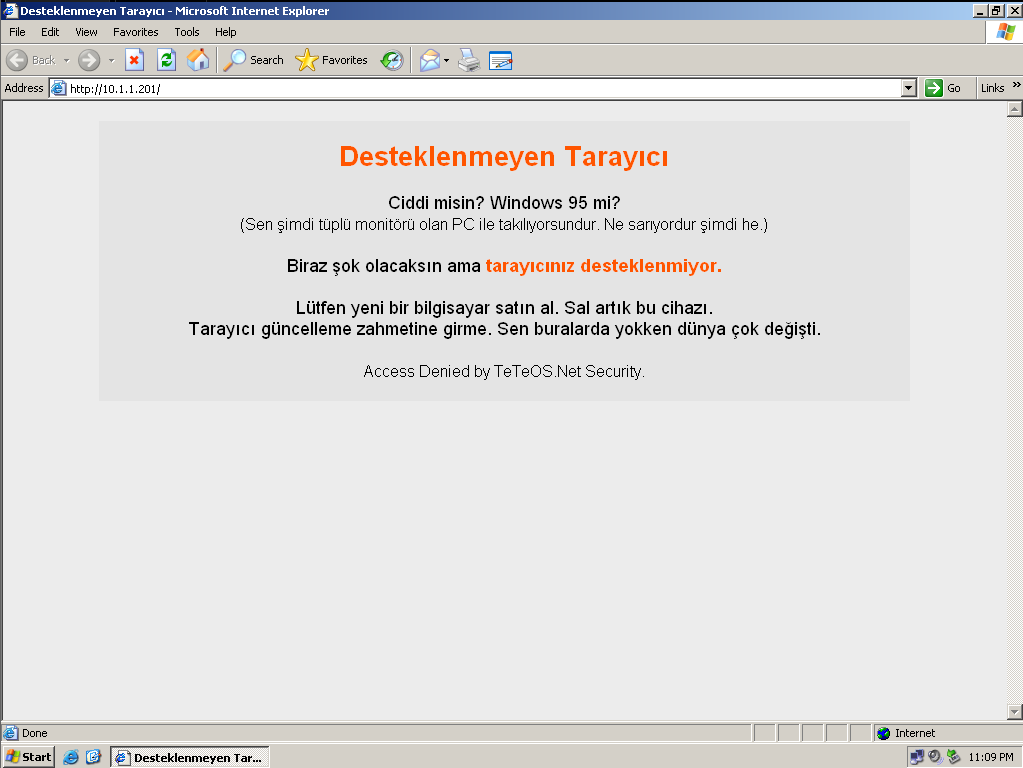Click the Windows flag logo throbber
1023x768 pixels.
click(1005, 32)
